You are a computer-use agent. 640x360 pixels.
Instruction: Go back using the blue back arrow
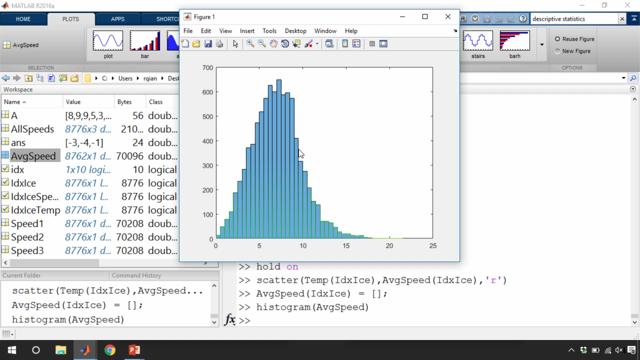click(5, 78)
